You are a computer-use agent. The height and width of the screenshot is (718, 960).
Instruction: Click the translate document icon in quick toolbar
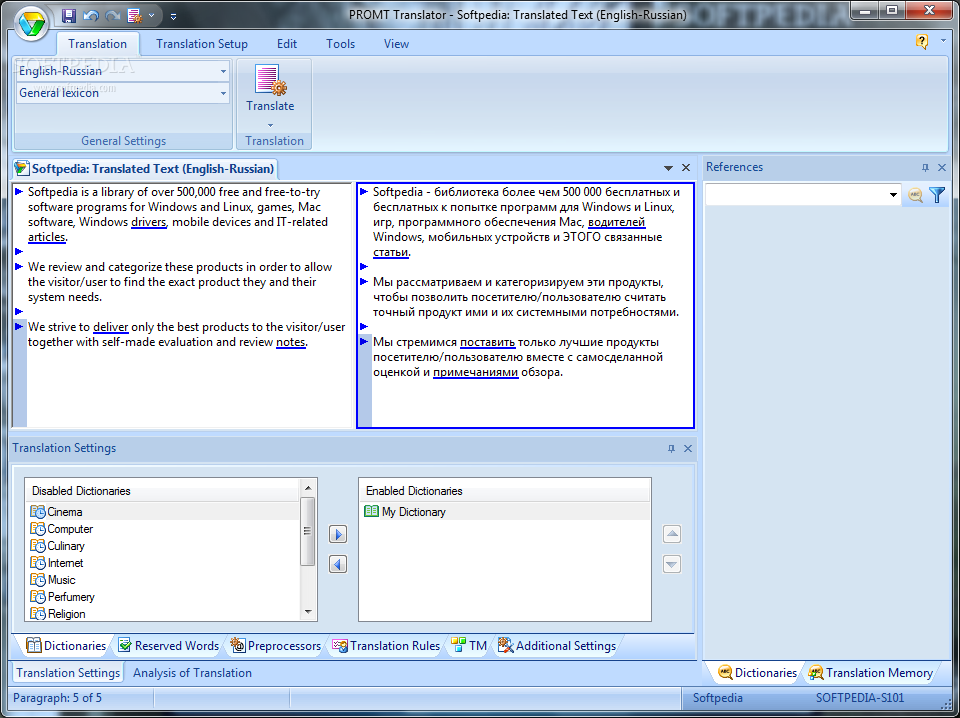click(x=135, y=16)
